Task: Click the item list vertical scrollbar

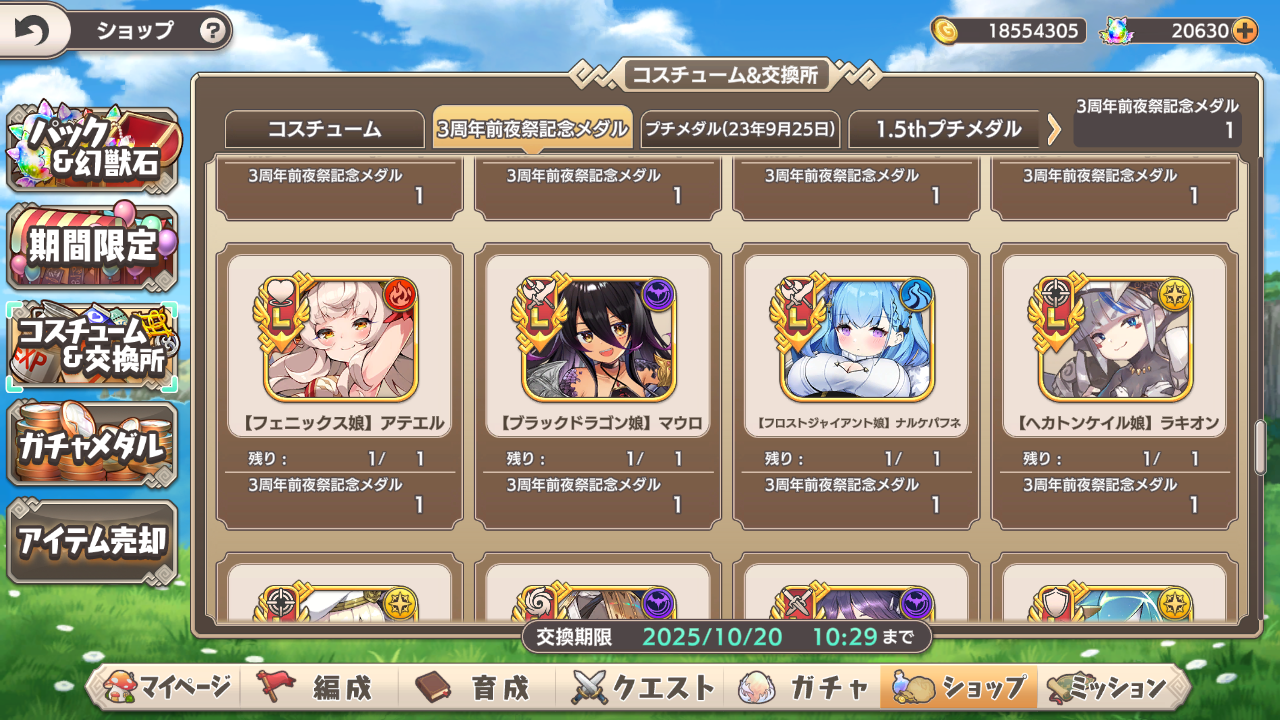Action: point(1260,446)
